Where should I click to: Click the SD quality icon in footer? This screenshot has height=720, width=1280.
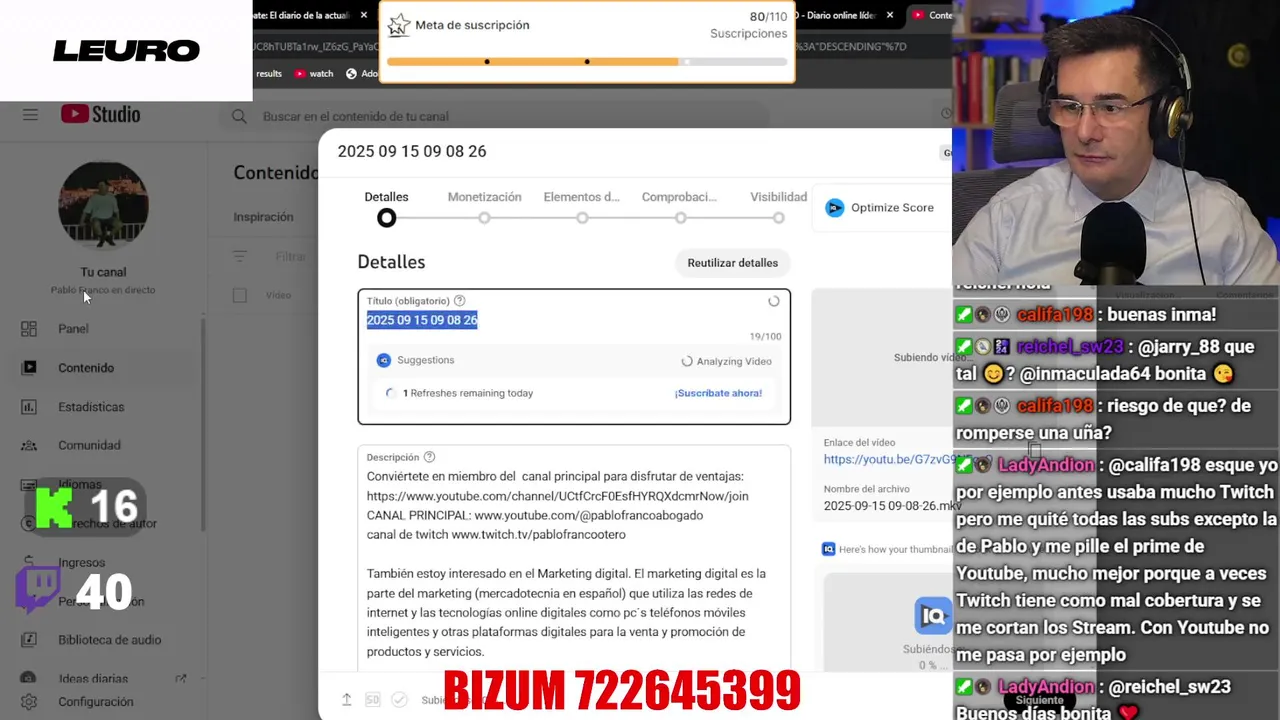pyautogui.click(x=372, y=700)
